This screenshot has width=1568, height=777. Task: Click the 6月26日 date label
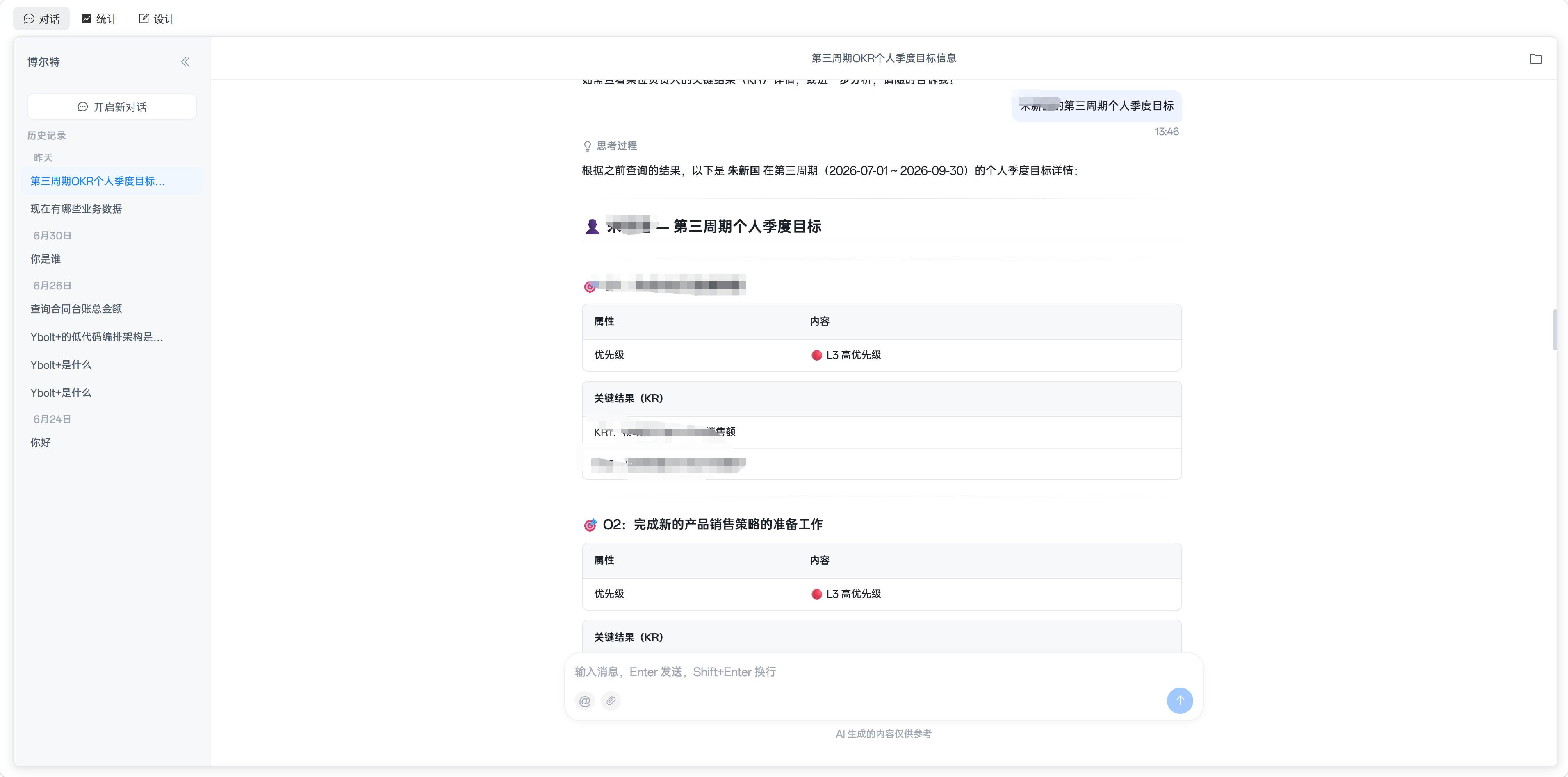click(x=52, y=286)
